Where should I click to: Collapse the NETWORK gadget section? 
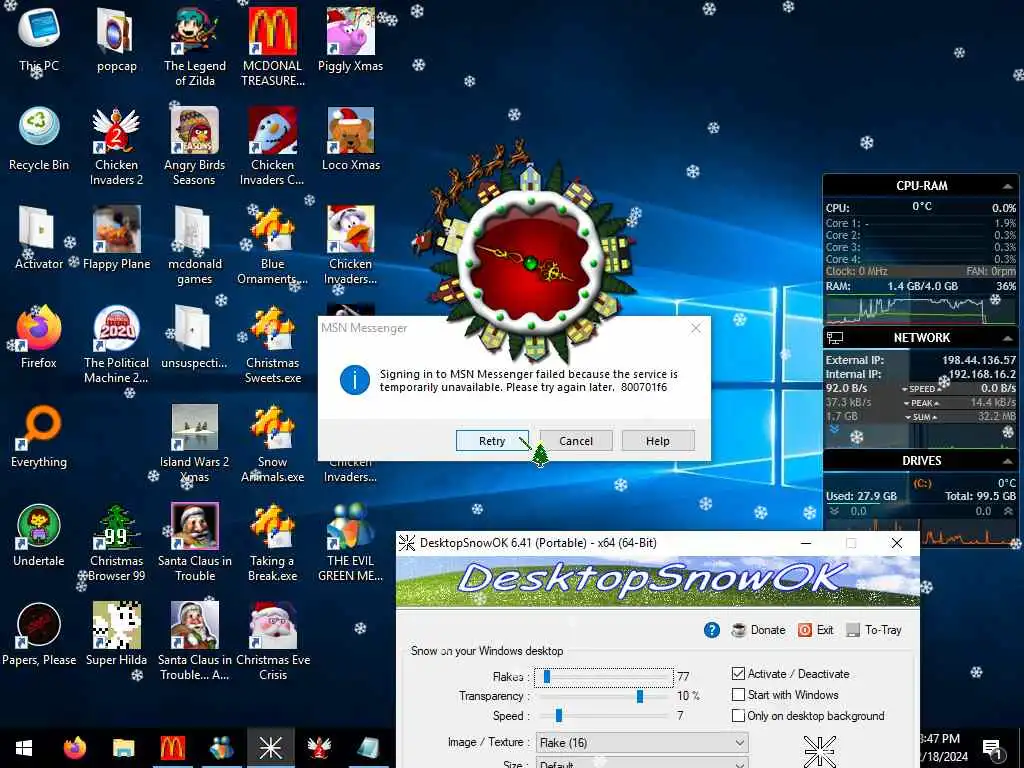pyautogui.click(x=1007, y=338)
